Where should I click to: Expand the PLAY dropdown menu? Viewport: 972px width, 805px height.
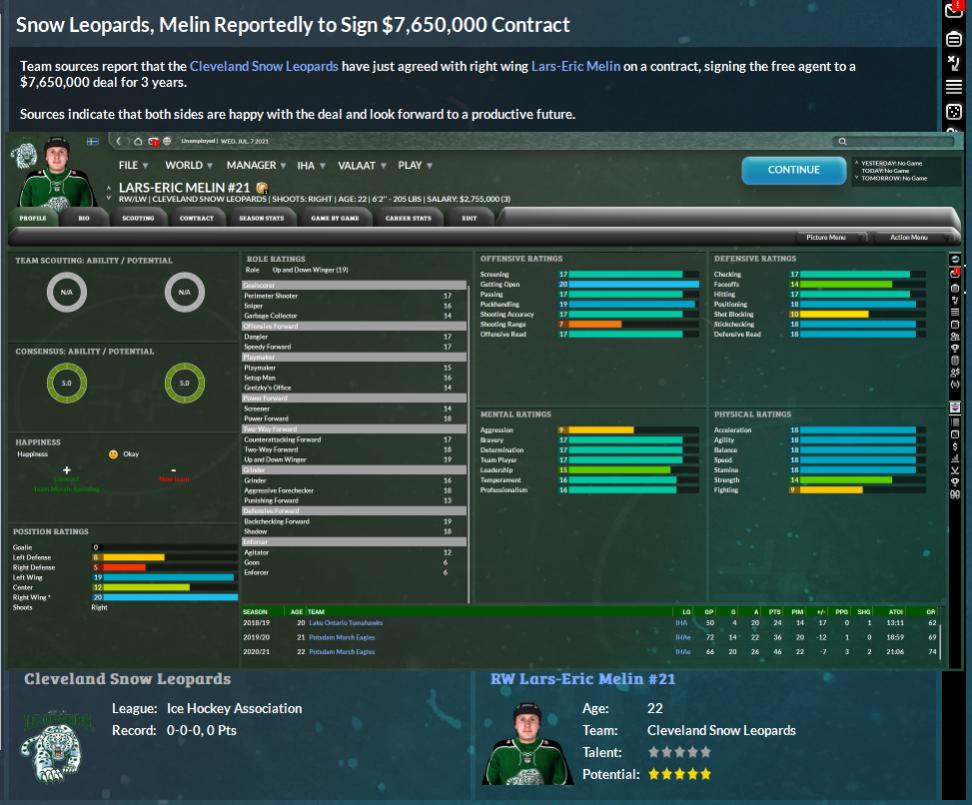415,165
